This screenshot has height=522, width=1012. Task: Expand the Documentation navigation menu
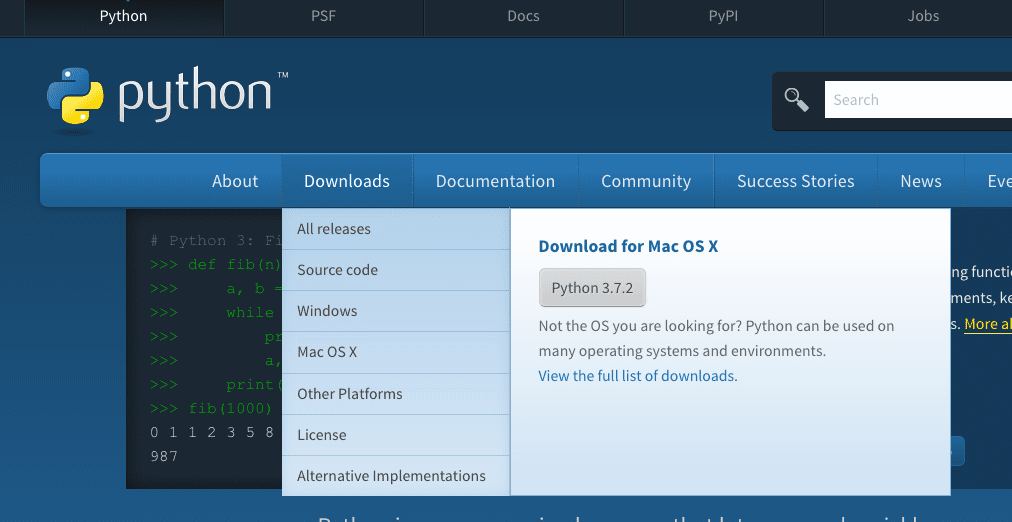pyautogui.click(x=495, y=181)
